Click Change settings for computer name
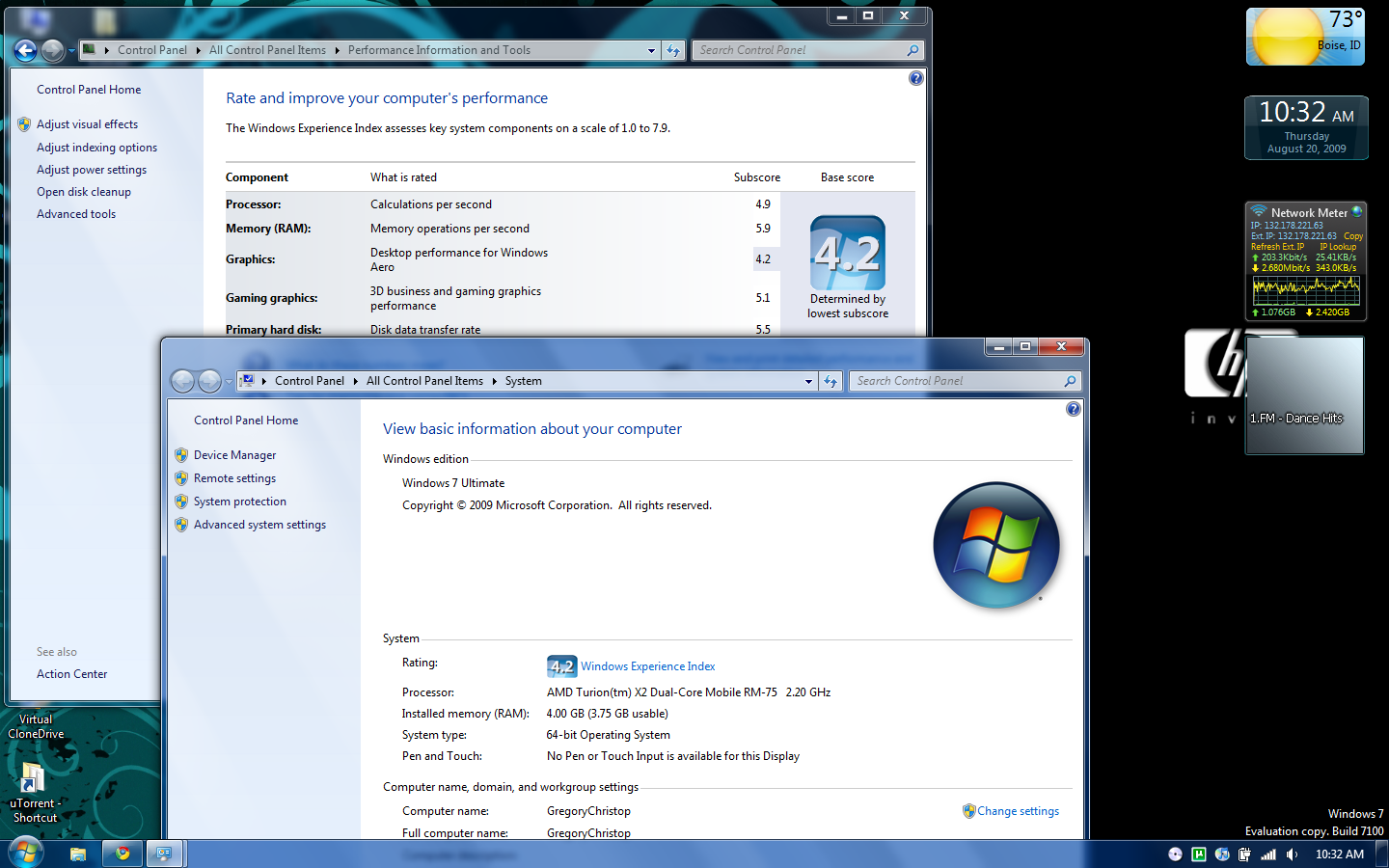This screenshot has width=1389, height=868. pos(1018,811)
